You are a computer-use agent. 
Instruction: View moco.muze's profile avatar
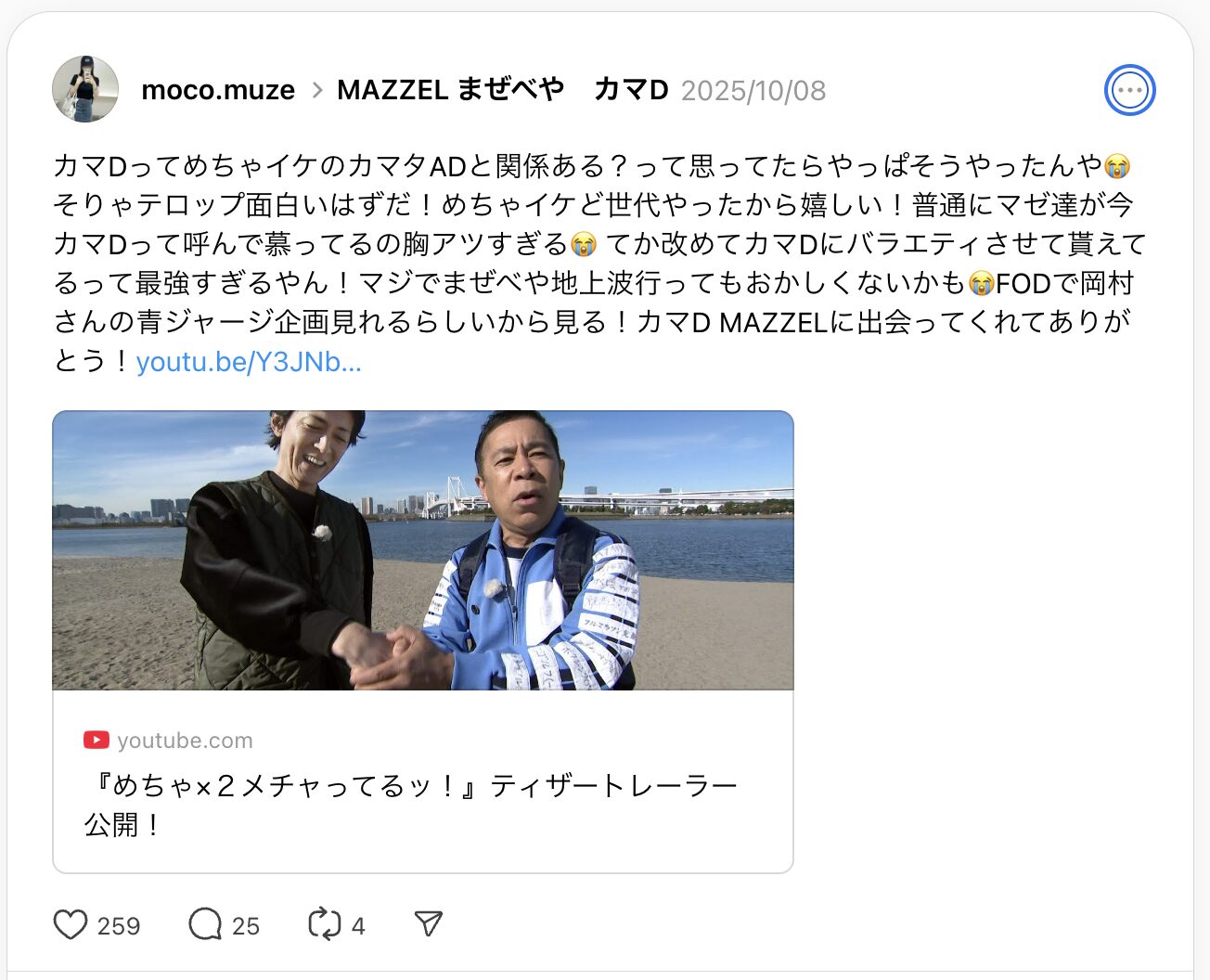pos(85,89)
